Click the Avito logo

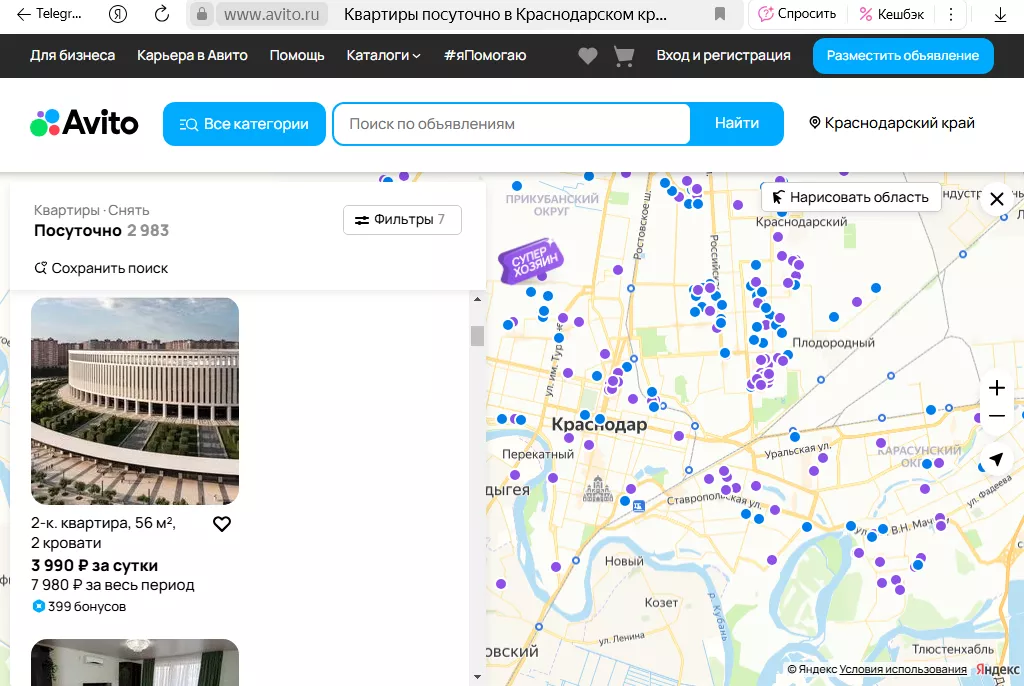point(85,123)
